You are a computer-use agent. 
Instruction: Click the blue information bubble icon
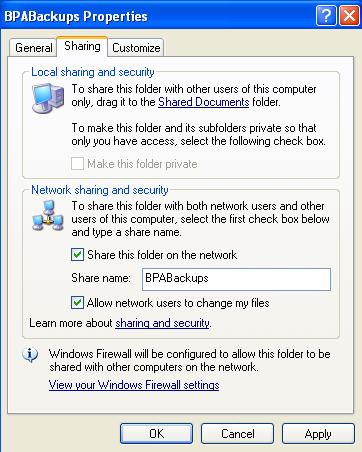coord(30,355)
